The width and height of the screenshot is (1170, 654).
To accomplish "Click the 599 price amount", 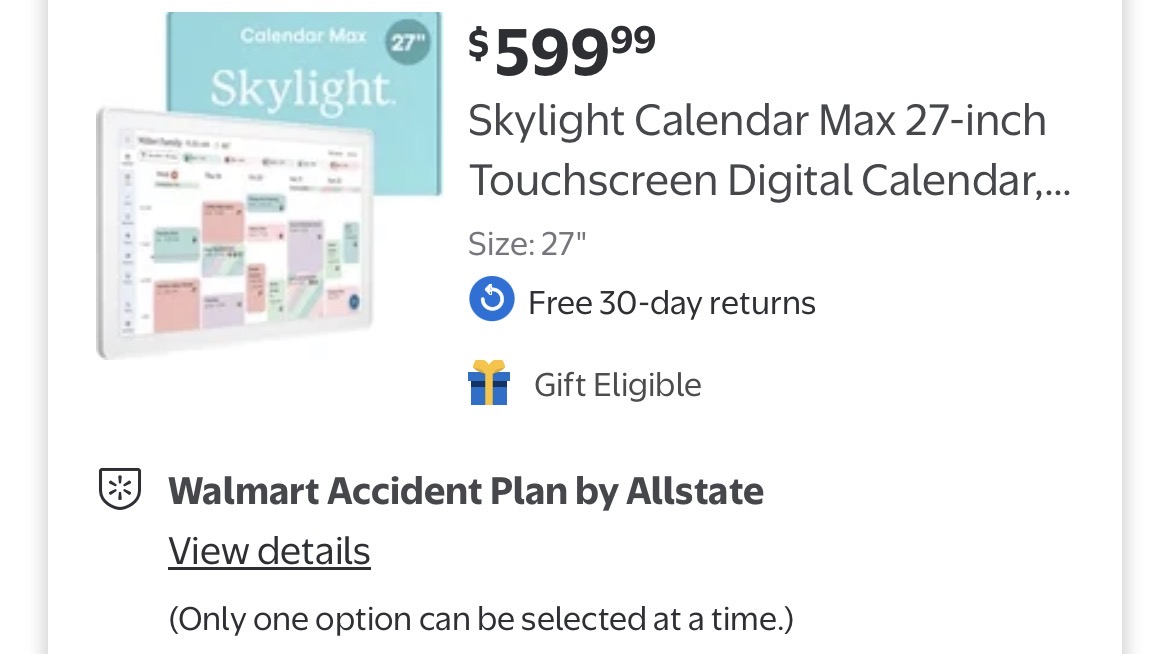I will (551, 52).
